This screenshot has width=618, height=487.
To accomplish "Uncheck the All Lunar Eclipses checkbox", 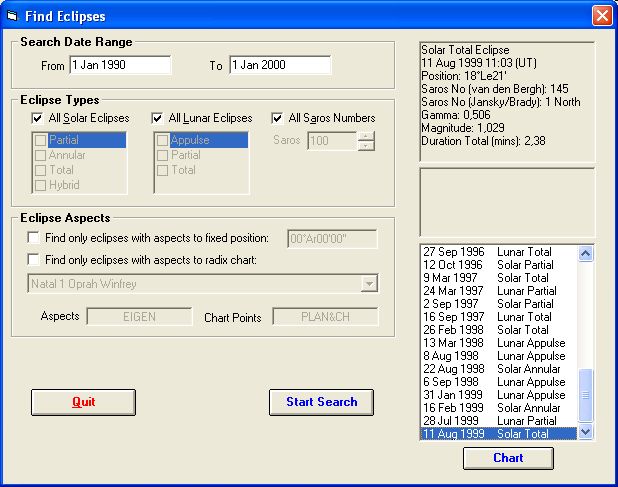I will coord(158,119).
